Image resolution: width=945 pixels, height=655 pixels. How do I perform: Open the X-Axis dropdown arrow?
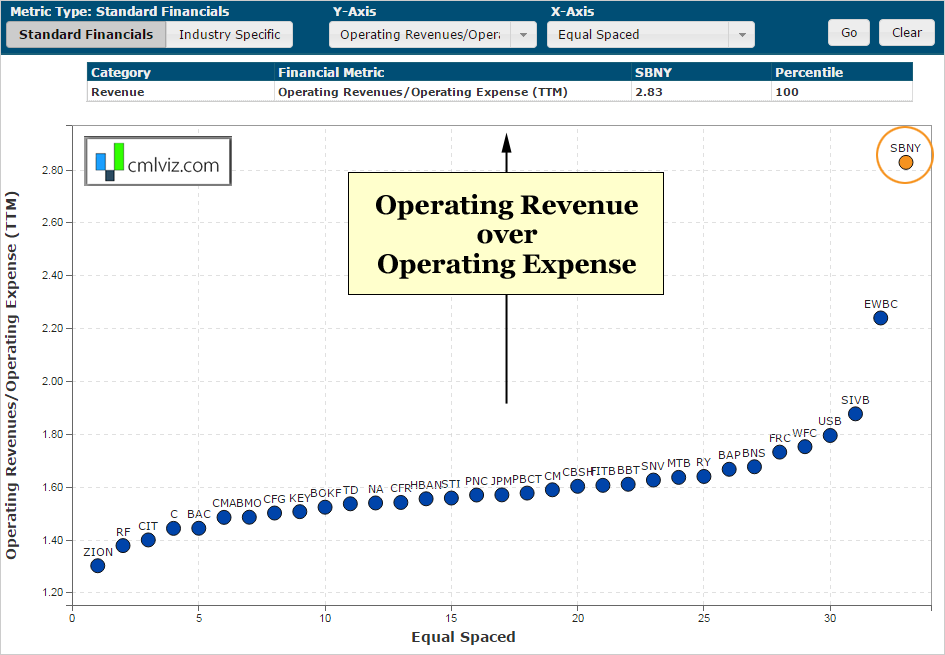pos(742,35)
